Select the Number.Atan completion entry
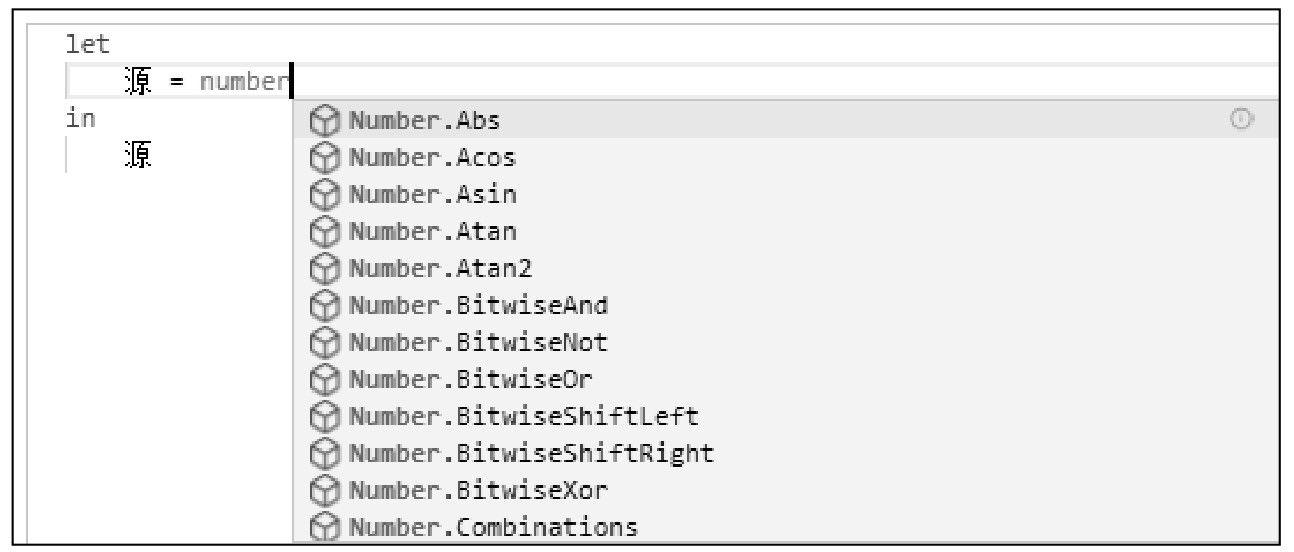 coord(784,232)
